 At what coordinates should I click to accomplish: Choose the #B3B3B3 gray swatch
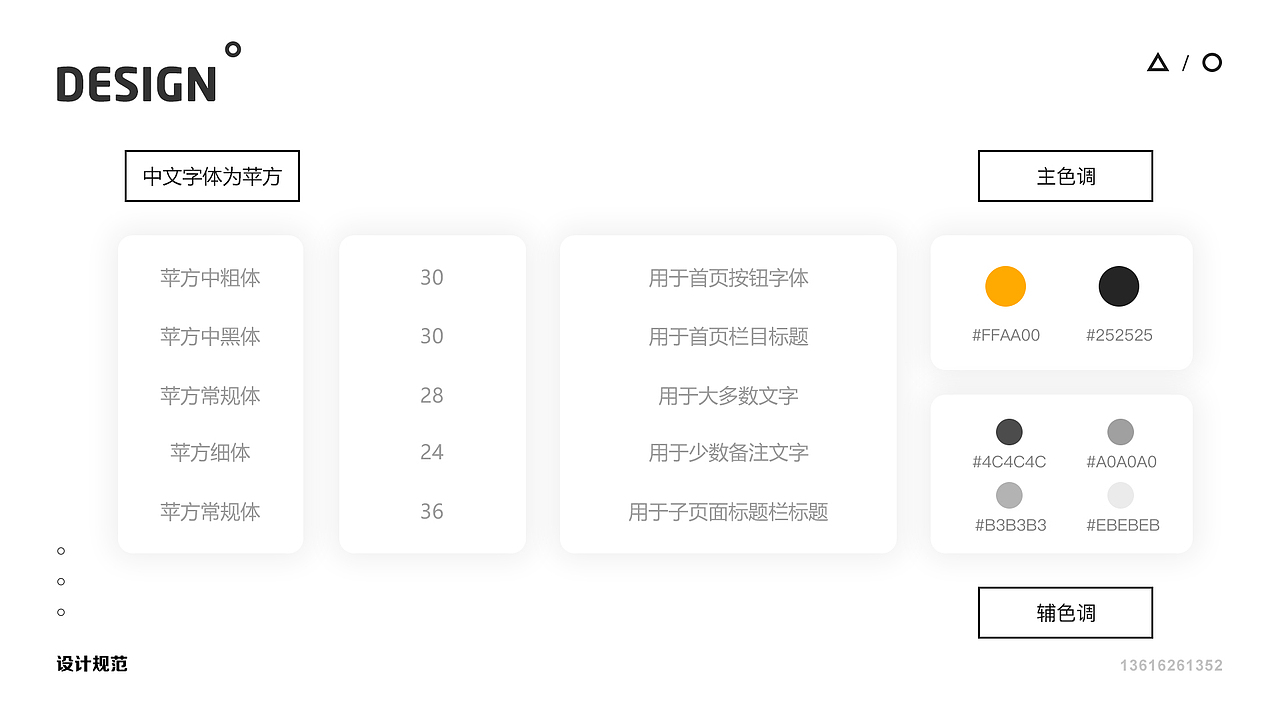click(x=1009, y=495)
